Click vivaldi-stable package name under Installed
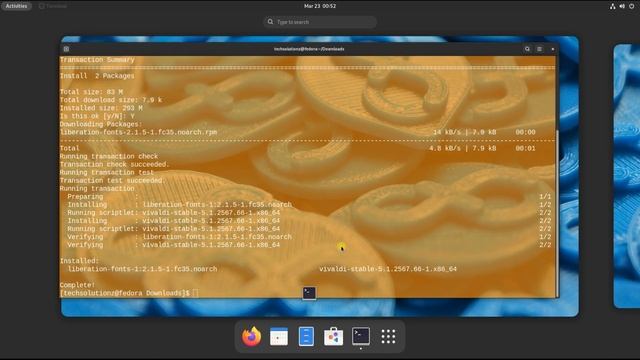This screenshot has width=640, height=360. coord(388,269)
